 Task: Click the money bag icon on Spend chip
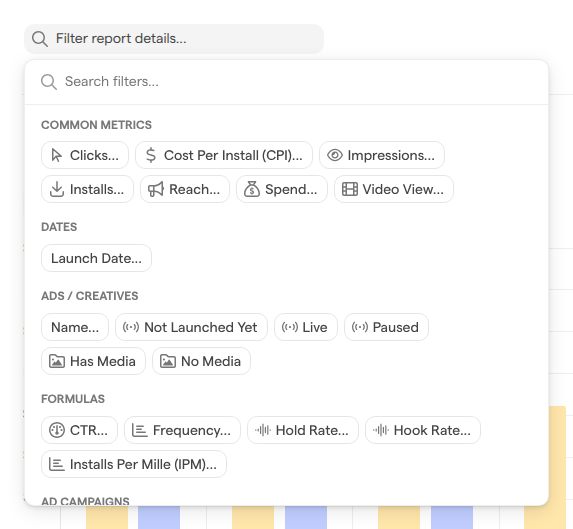pos(252,189)
